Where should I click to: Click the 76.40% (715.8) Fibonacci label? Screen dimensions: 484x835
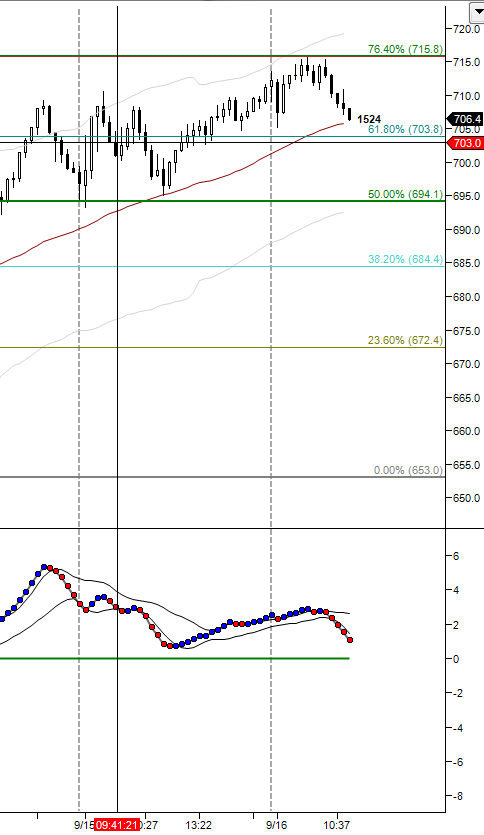405,50
